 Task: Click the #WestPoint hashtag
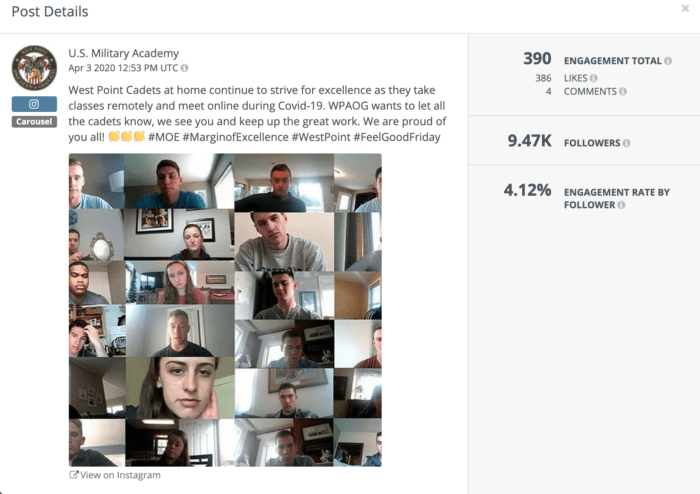point(321,137)
